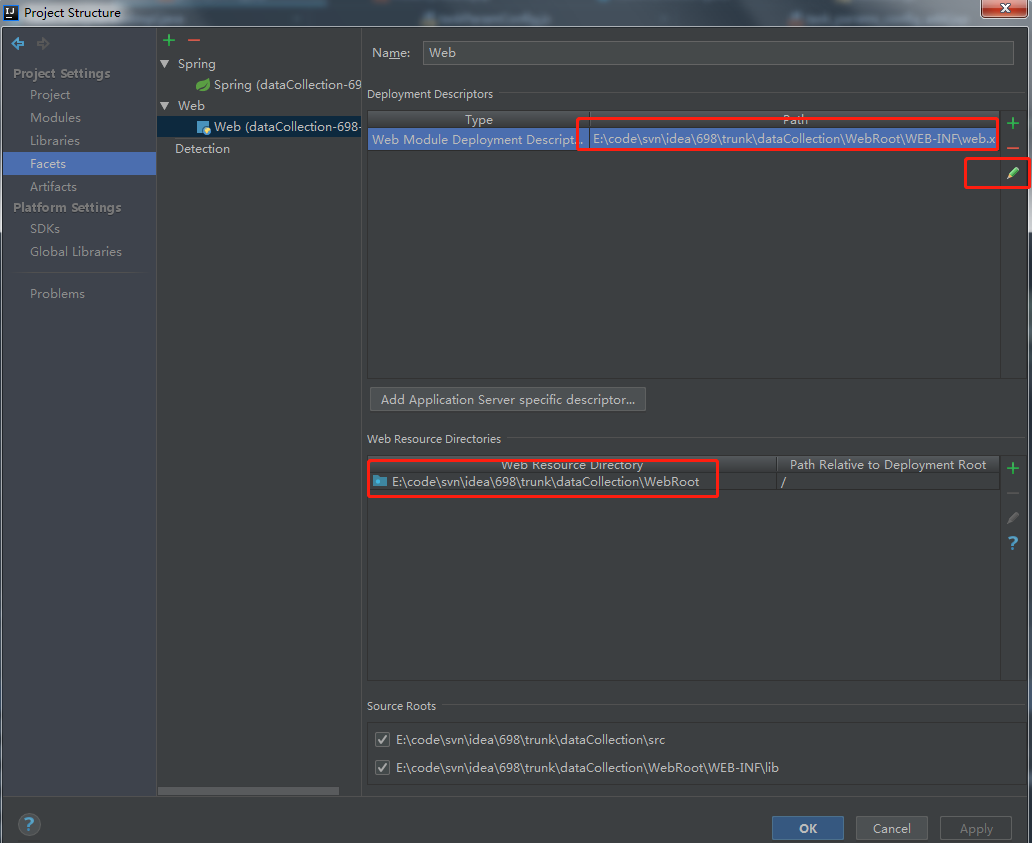This screenshot has height=843, width=1032.
Task: Open the Libraries settings page
Action: (55, 141)
